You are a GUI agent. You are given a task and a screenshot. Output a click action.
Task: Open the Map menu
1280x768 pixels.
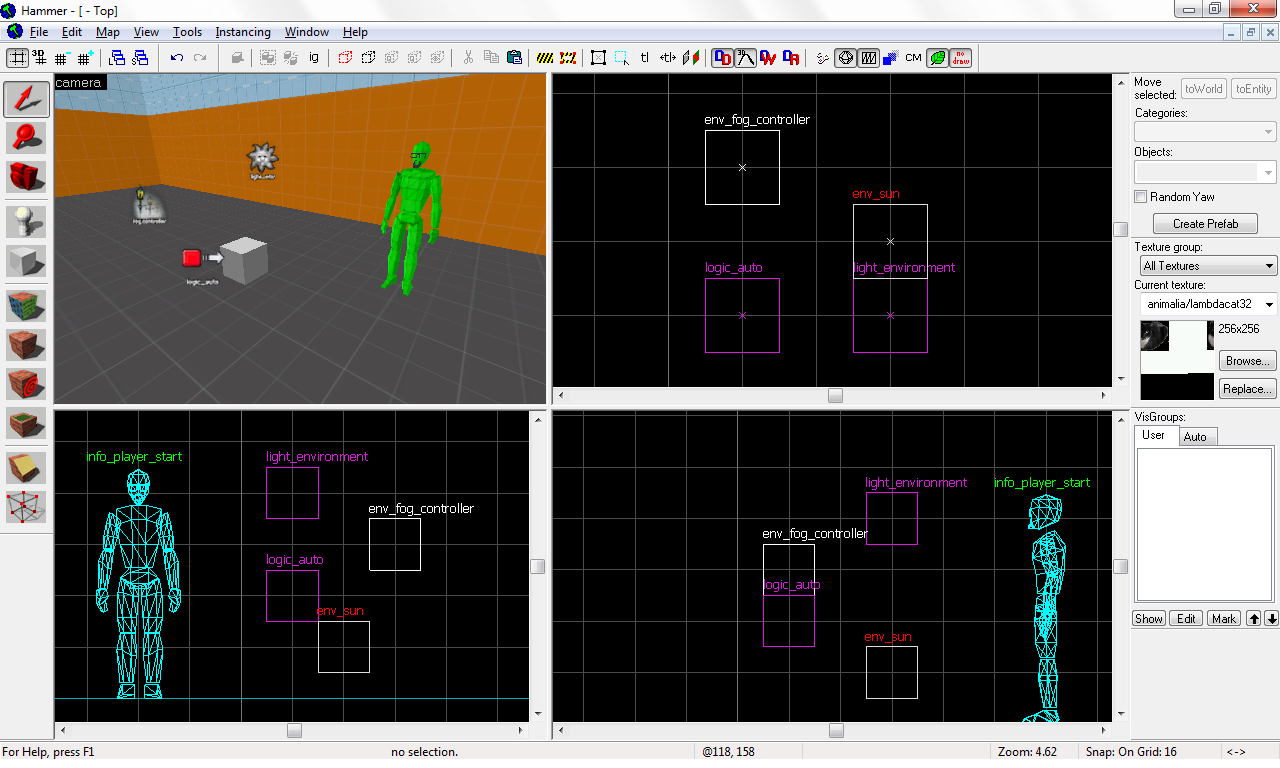pos(107,32)
